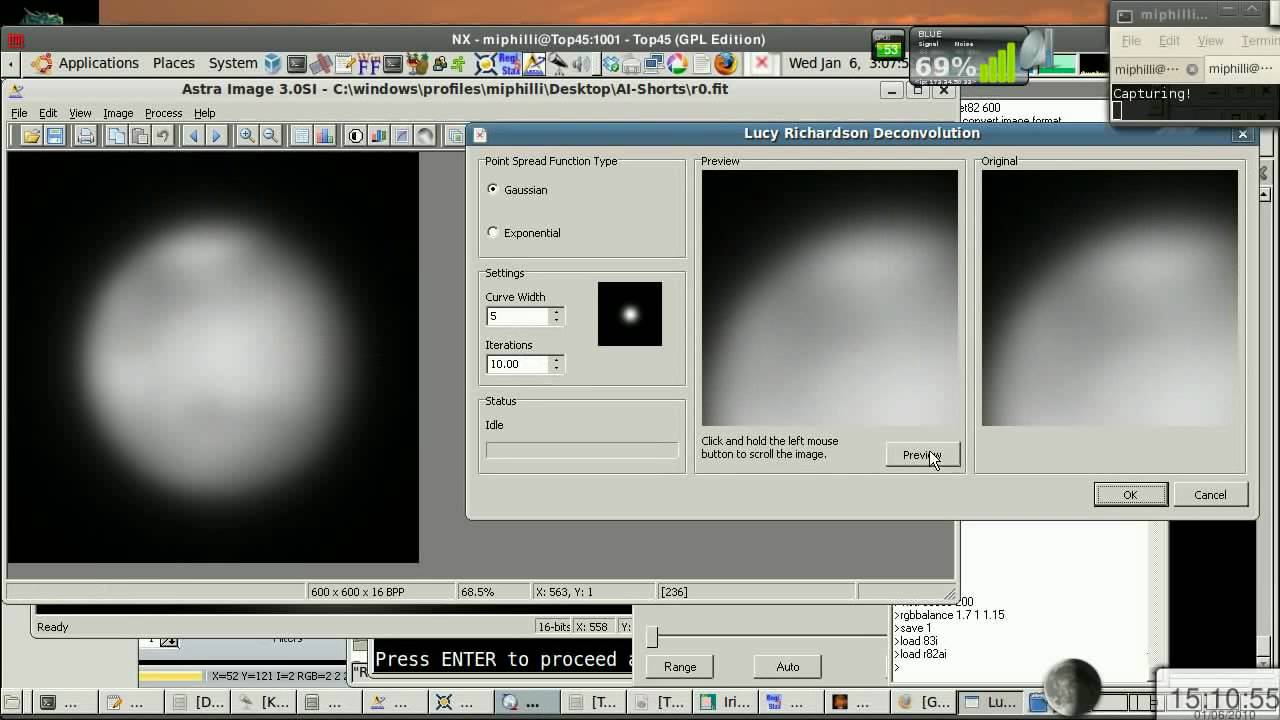Click the deconvolution status progress bar

[x=582, y=451]
